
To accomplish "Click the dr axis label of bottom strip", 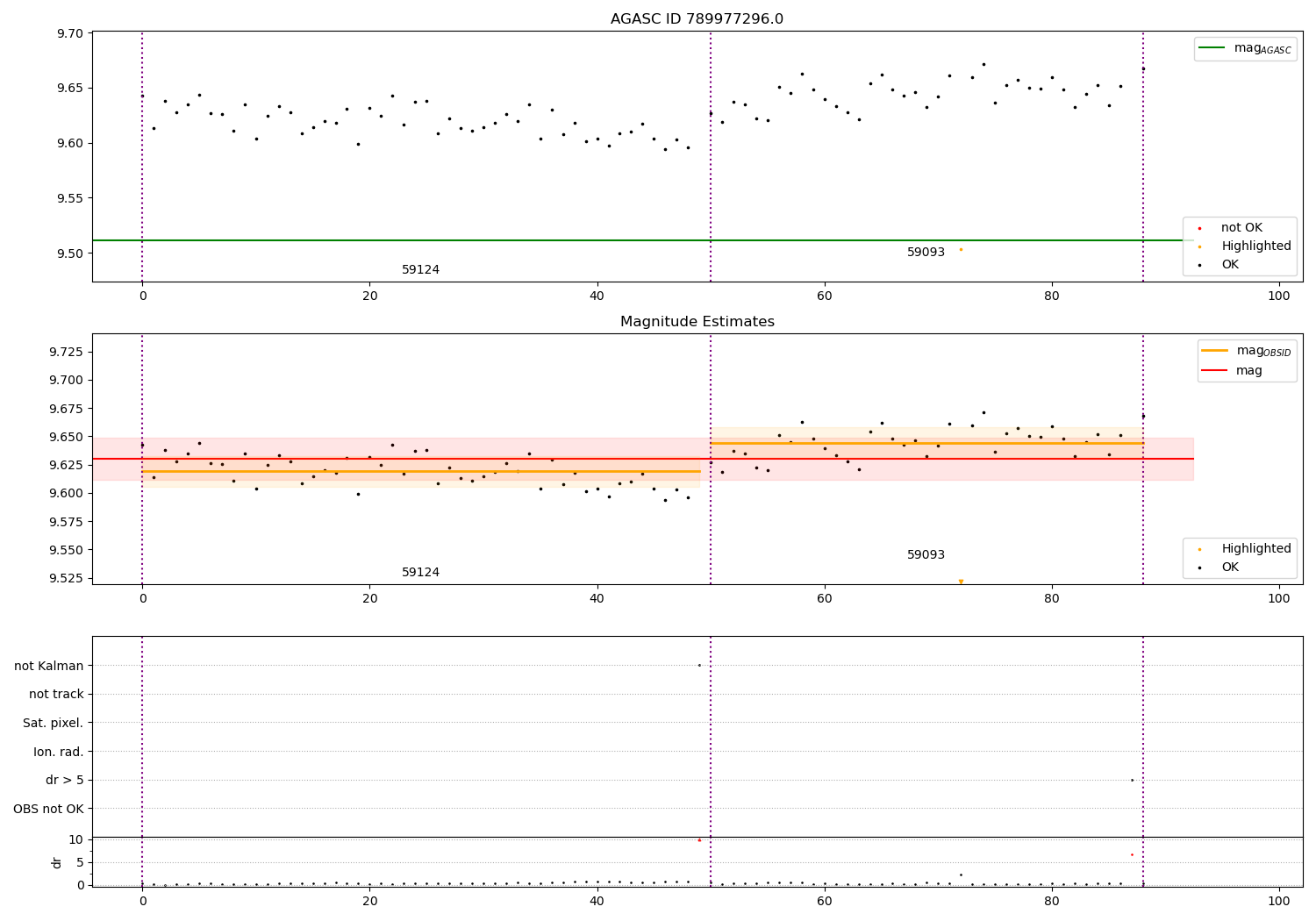I will [57, 862].
